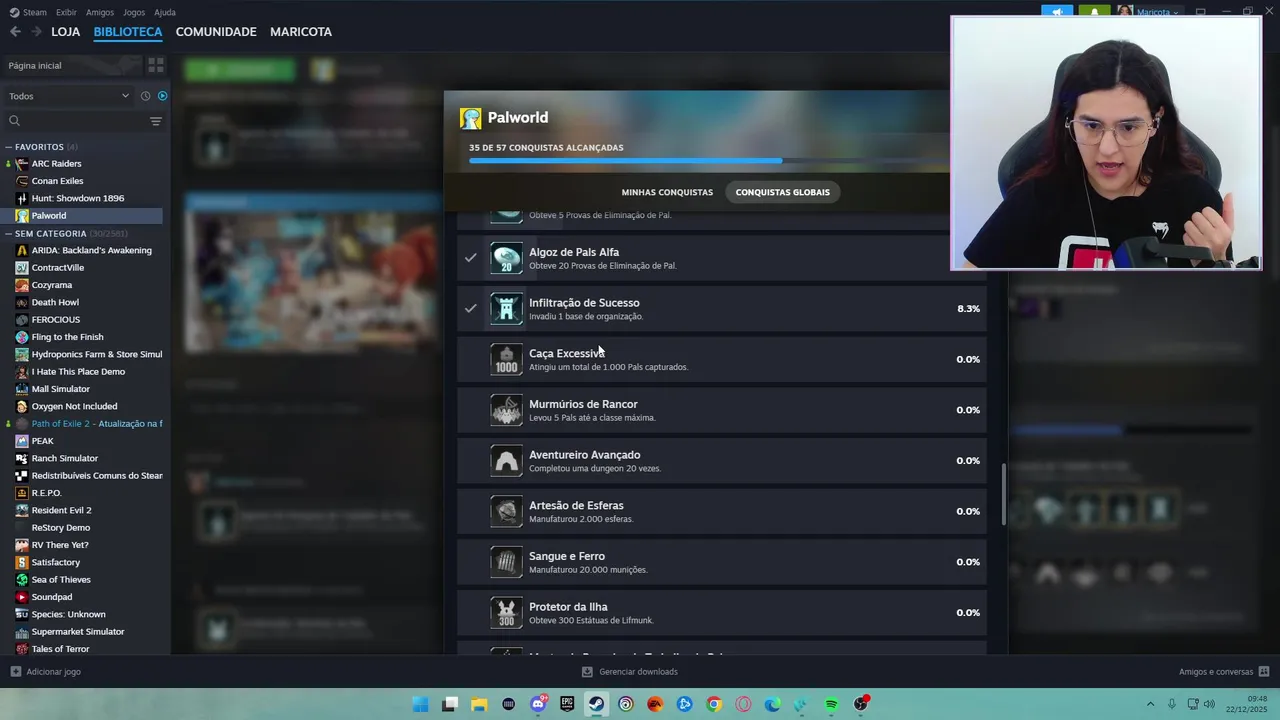Viewport: 1280px width, 720px height.
Task: Click the achievements list scrollbar thumb
Action: click(1004, 494)
